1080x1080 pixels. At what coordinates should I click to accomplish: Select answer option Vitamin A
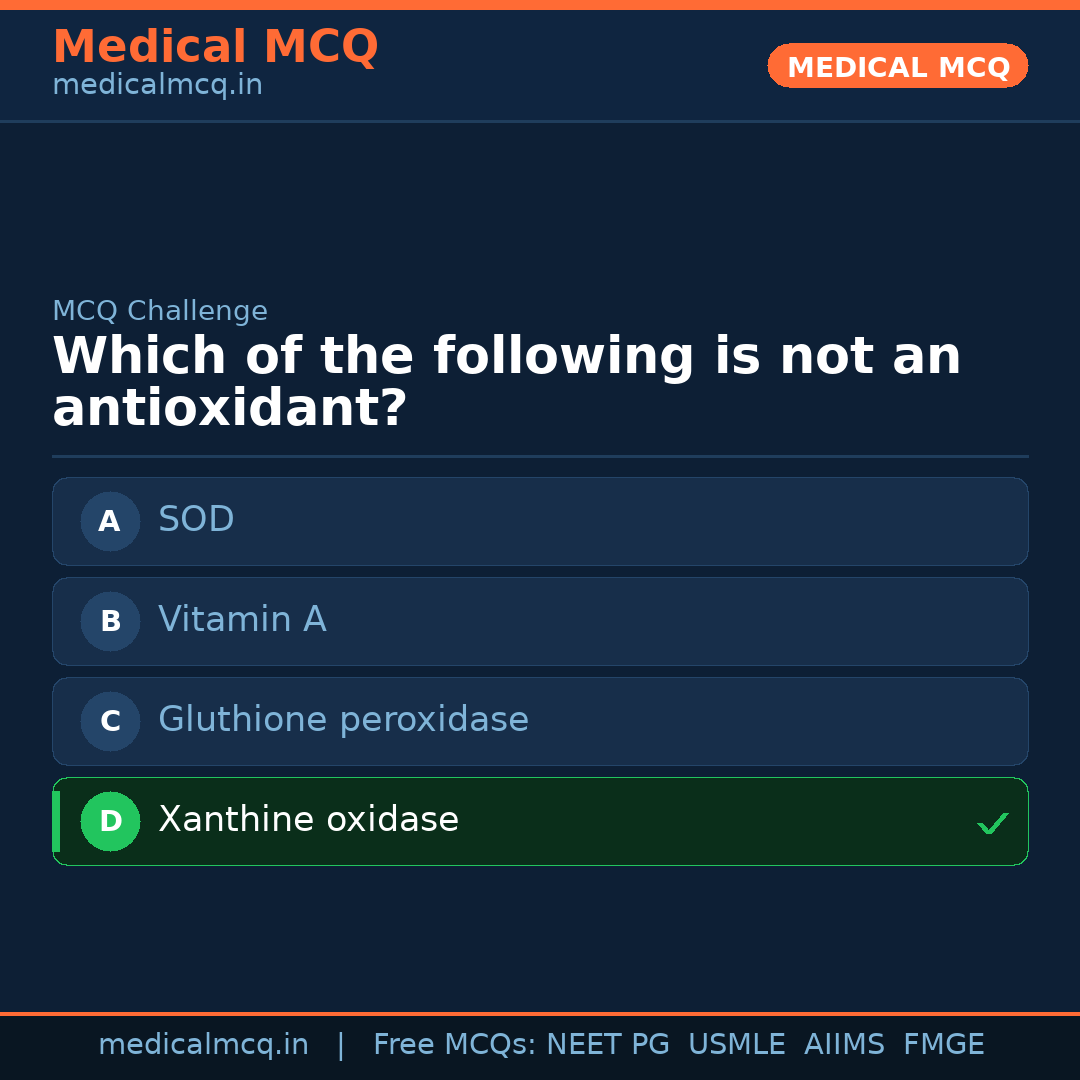click(x=540, y=621)
